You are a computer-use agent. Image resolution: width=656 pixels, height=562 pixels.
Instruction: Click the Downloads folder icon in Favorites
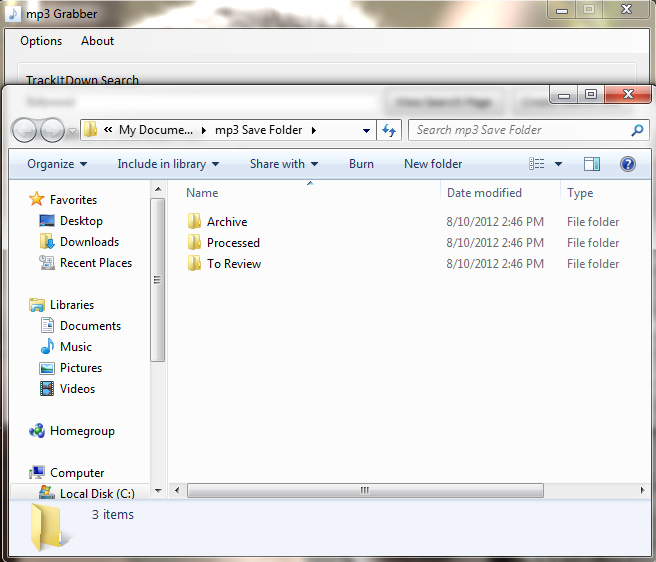point(47,241)
